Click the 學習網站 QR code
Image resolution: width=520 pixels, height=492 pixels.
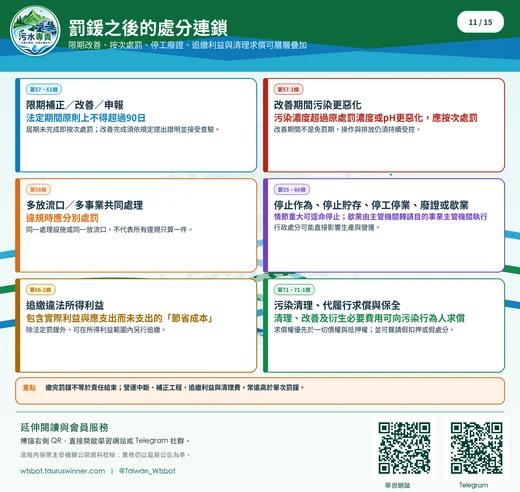pyautogui.click(x=404, y=448)
